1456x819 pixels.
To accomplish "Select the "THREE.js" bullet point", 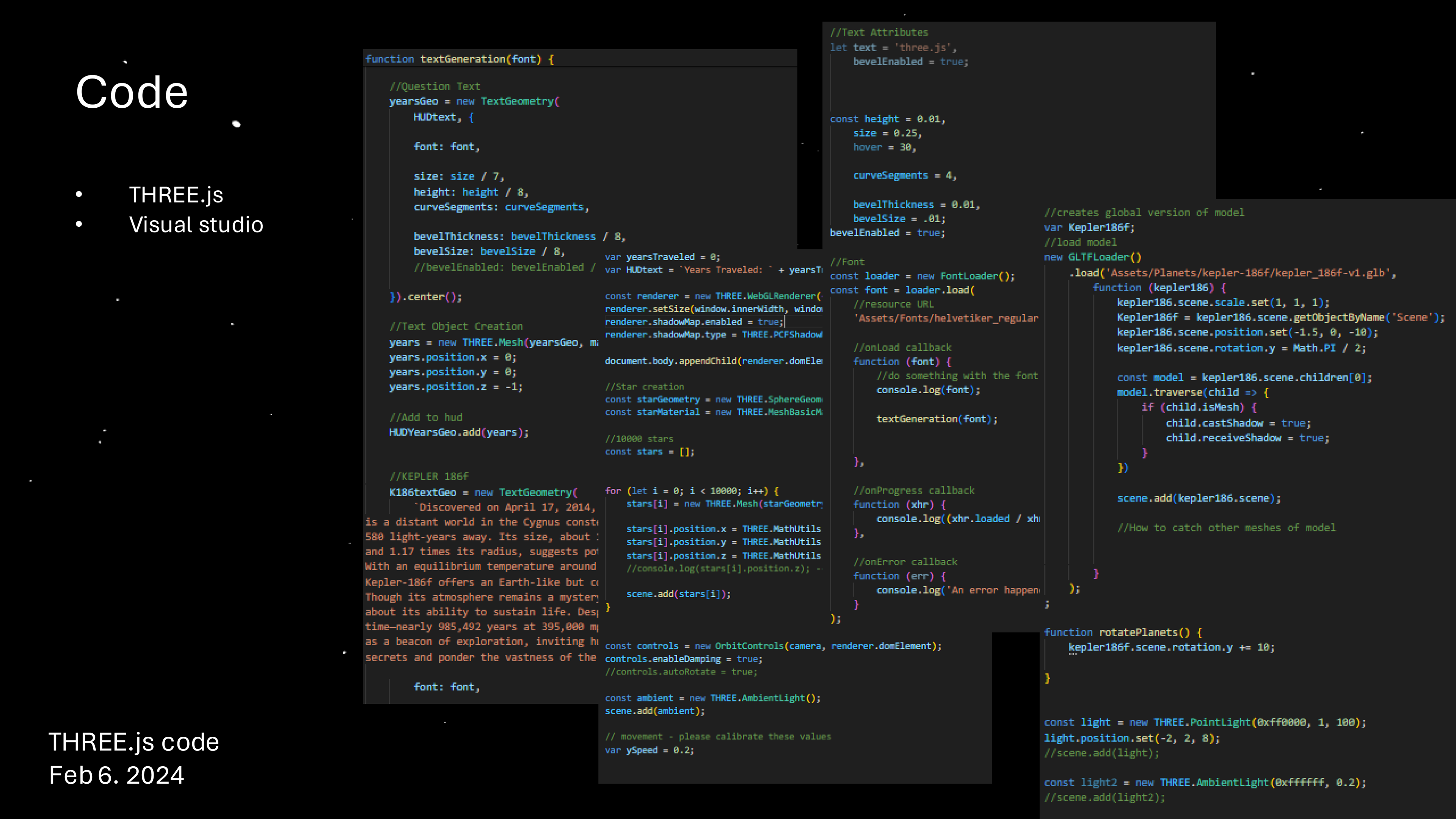I will coord(176,195).
